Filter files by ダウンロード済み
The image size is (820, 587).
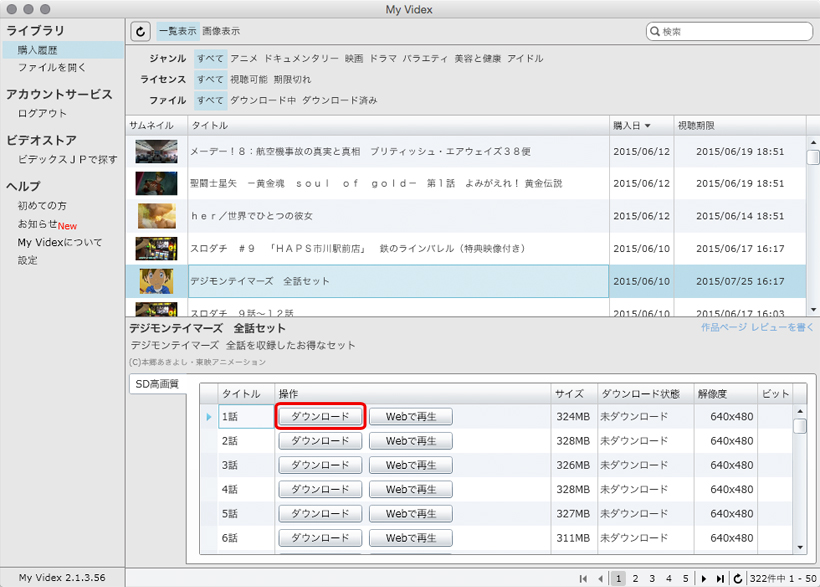(x=339, y=100)
